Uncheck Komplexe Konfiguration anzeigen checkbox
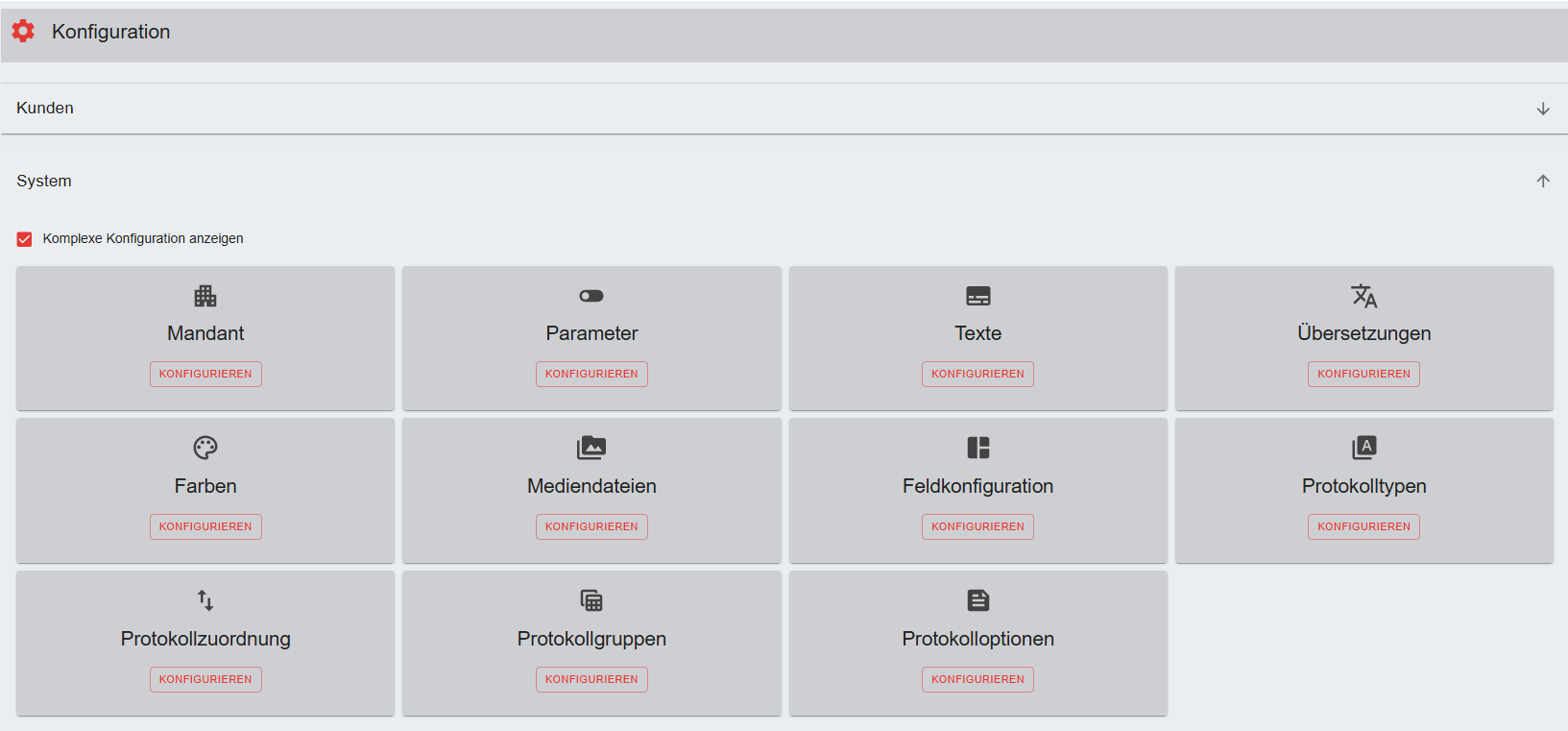This screenshot has height=731, width=1568. point(25,239)
